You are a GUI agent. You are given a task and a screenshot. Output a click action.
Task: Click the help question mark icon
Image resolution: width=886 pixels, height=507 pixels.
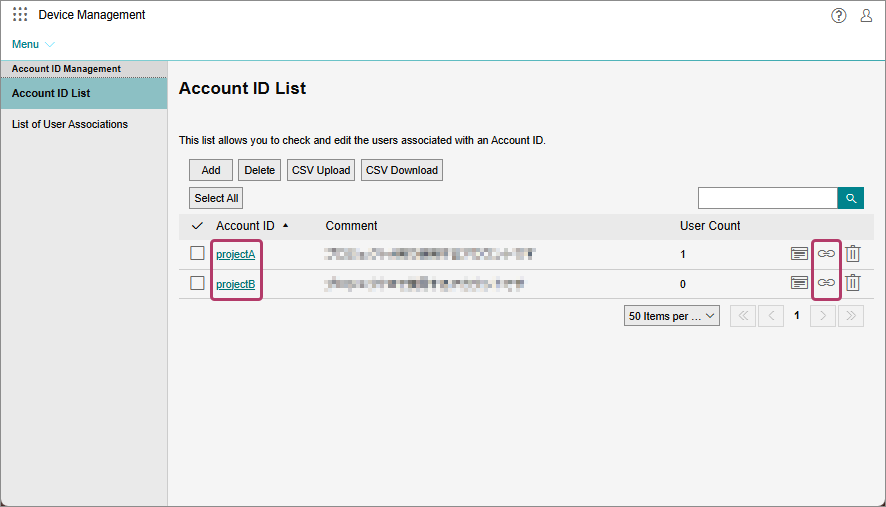(839, 15)
